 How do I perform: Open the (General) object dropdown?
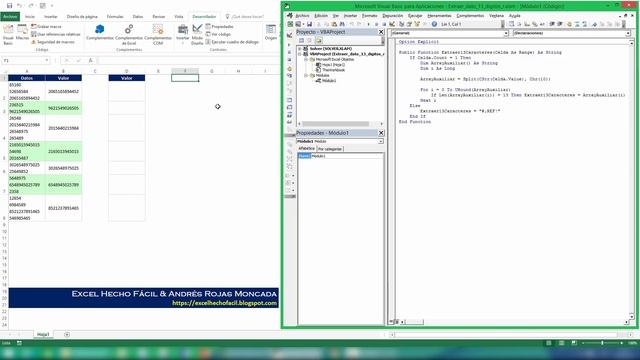(506, 33)
